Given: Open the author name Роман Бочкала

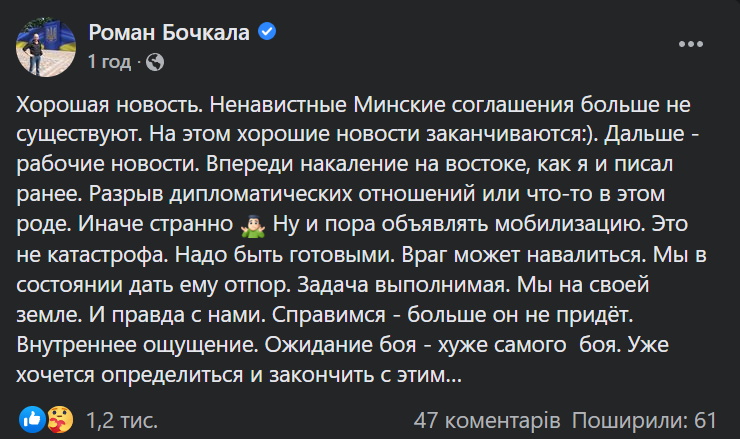Looking at the screenshot, I should (168, 33).
